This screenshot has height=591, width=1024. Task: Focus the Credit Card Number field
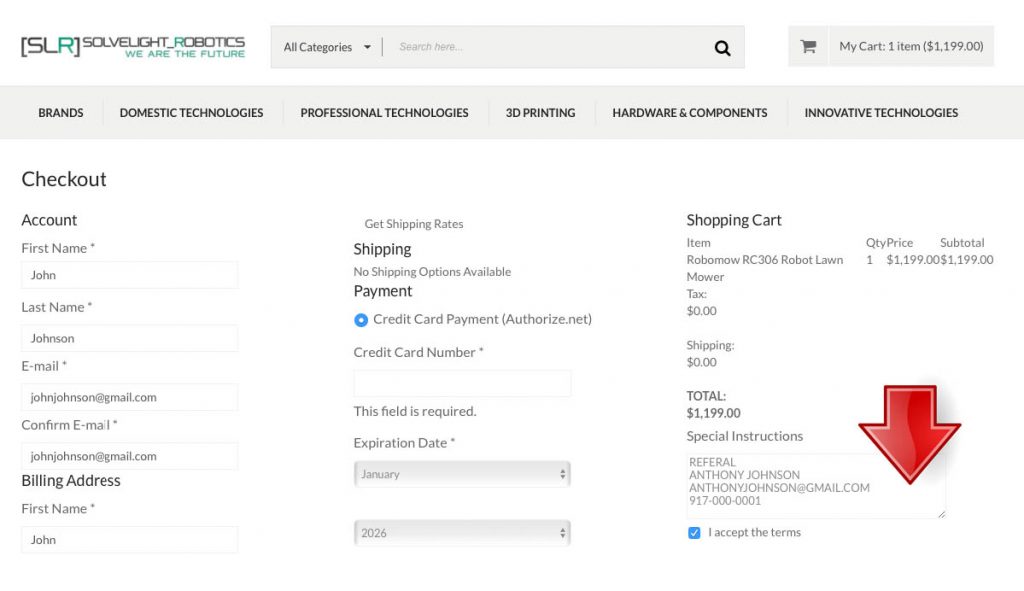pos(462,383)
